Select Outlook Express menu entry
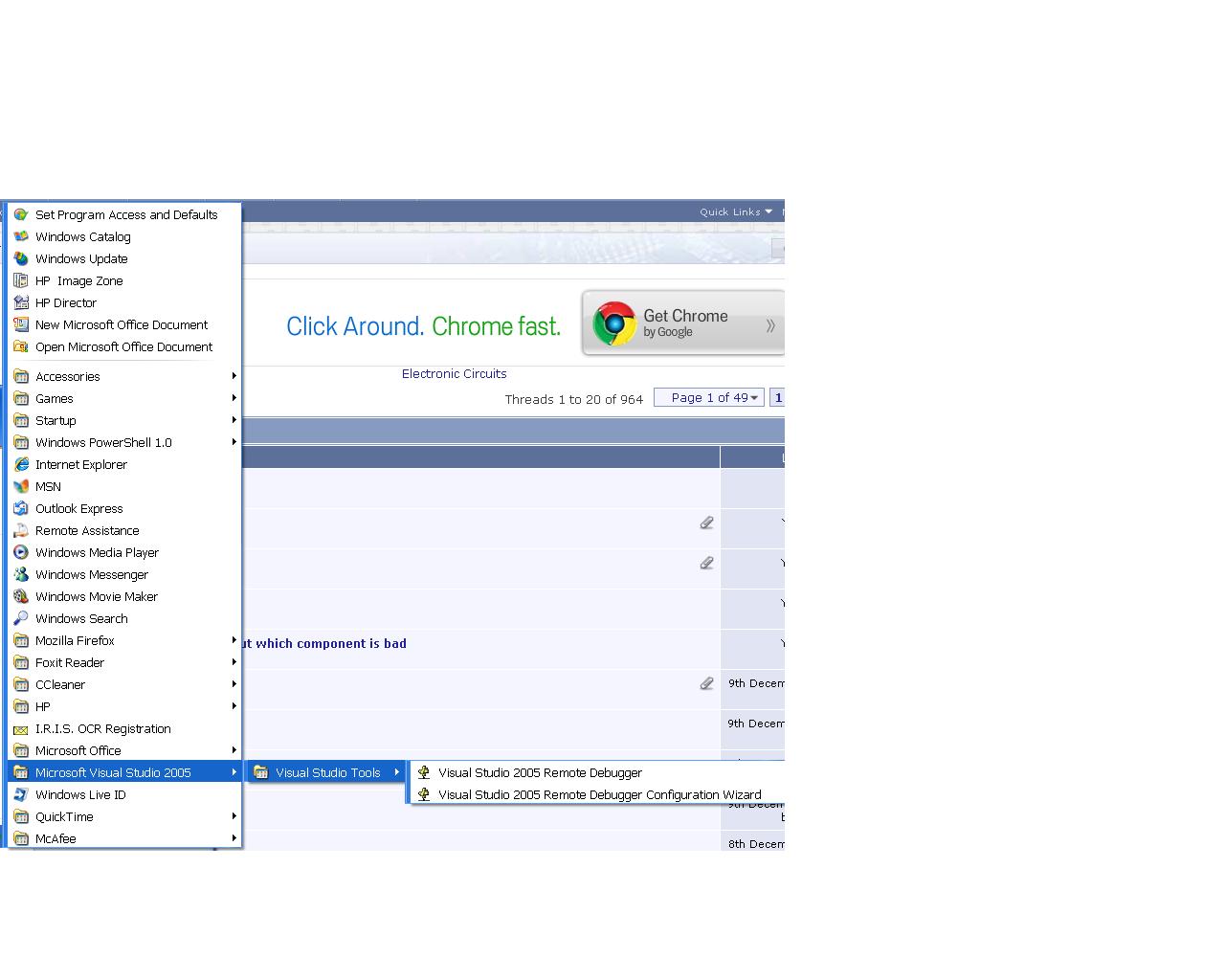 coord(124,508)
